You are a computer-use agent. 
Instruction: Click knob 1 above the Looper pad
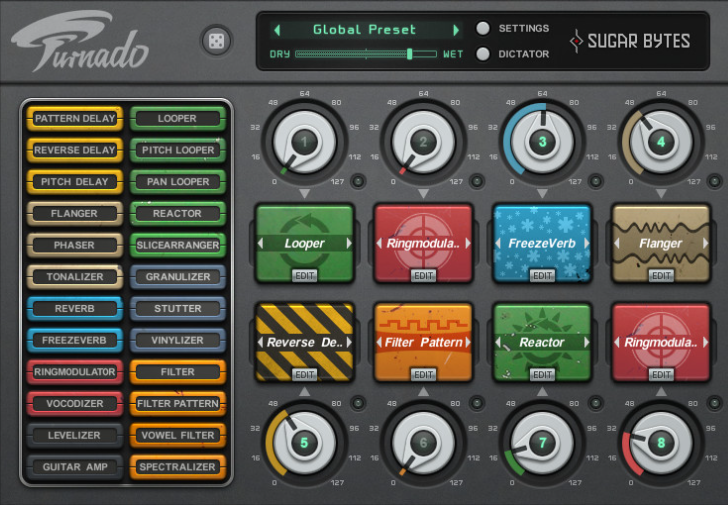pyautogui.click(x=304, y=142)
